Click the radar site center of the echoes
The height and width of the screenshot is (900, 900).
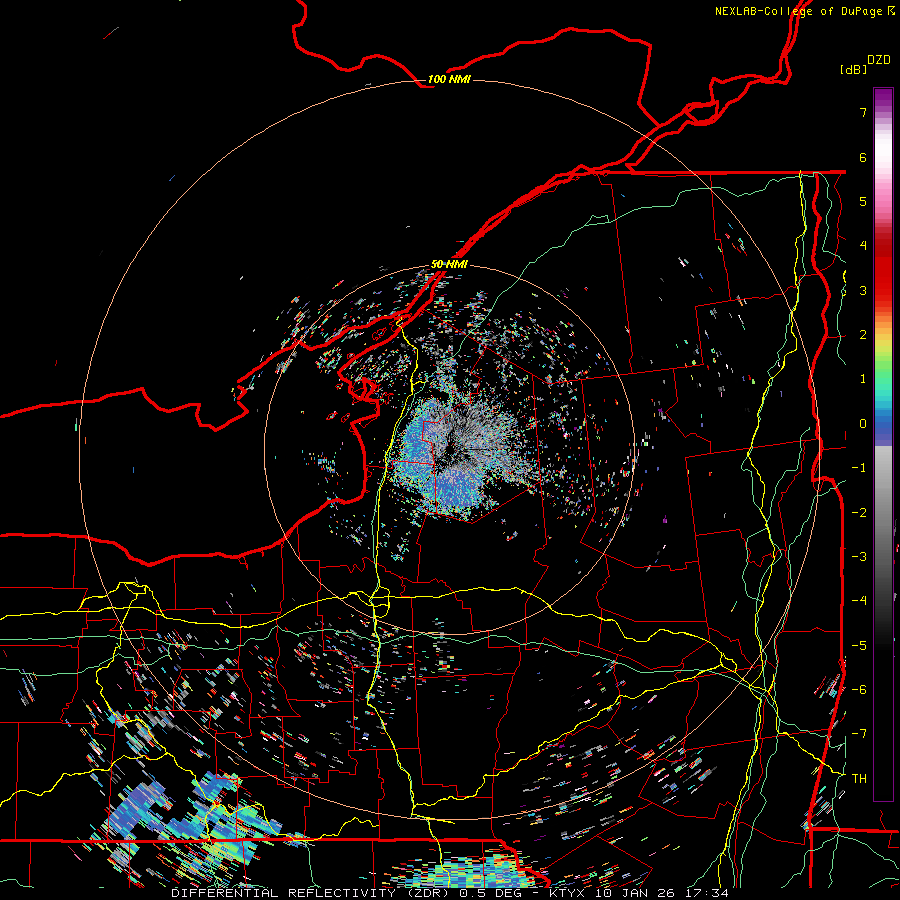coord(449,449)
